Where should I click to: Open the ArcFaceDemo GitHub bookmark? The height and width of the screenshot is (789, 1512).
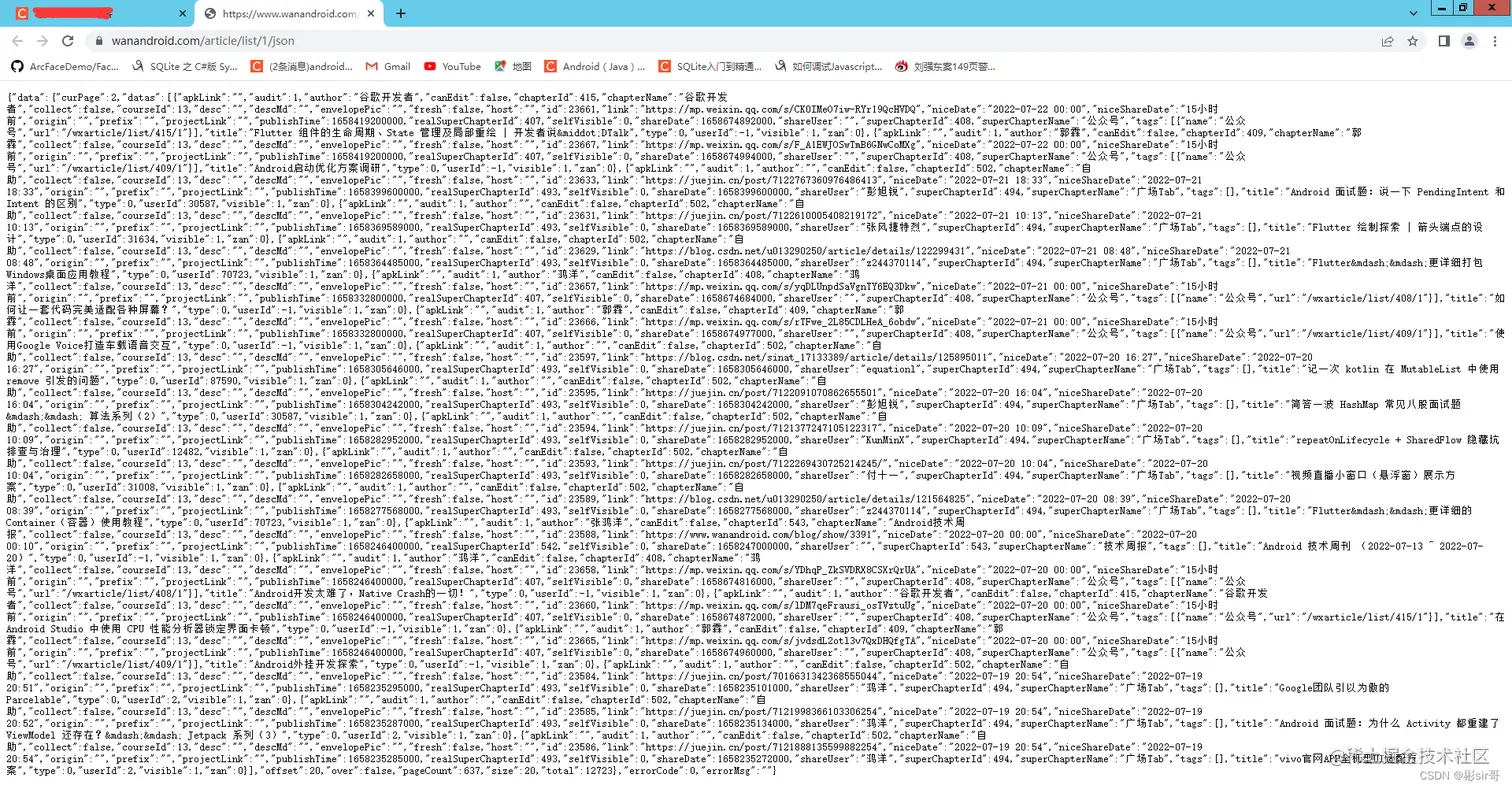[65, 66]
